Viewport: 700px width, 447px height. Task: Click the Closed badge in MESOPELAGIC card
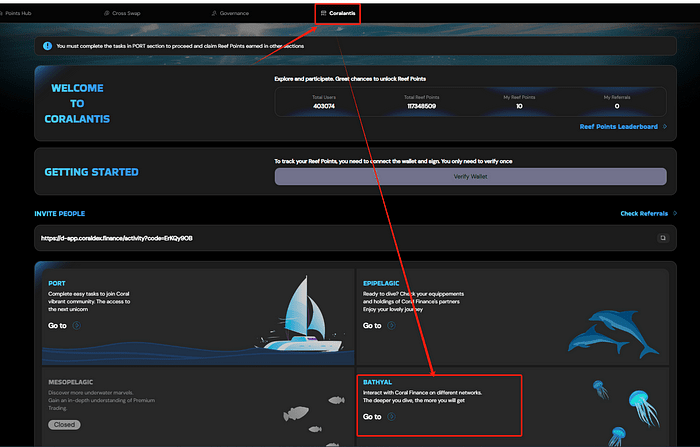(x=64, y=425)
